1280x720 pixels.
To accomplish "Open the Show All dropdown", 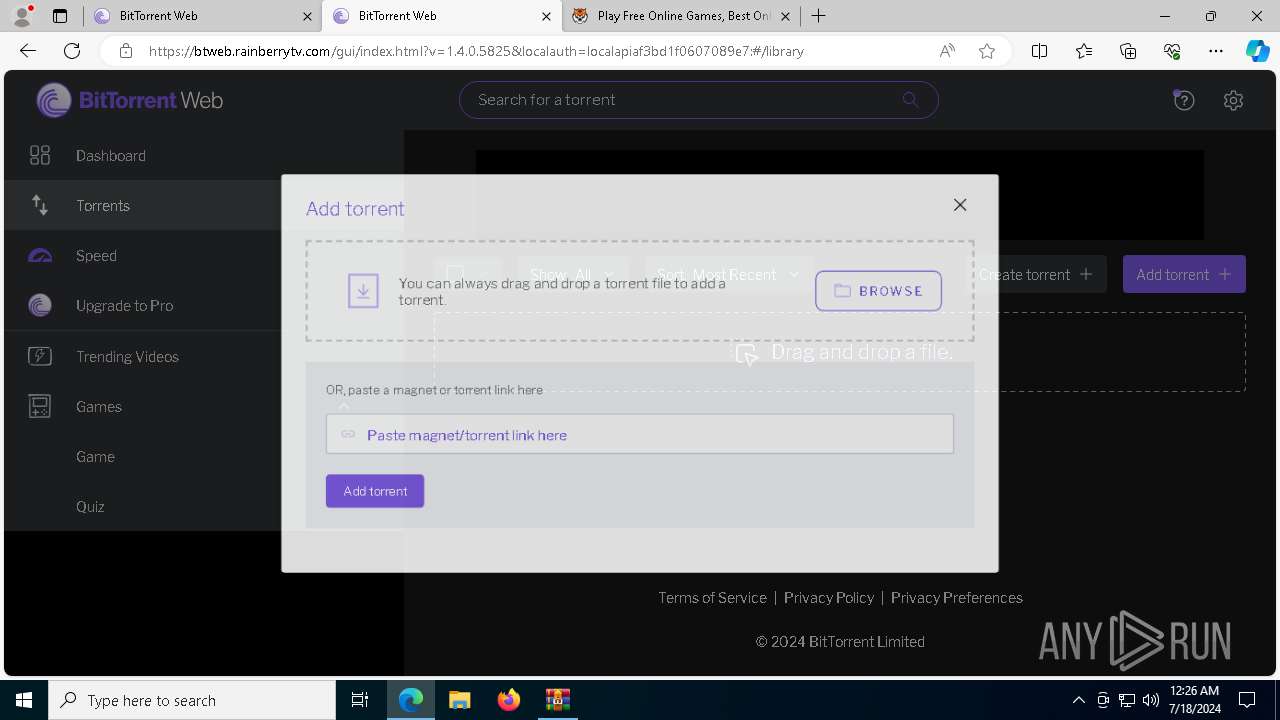I will click(x=573, y=274).
